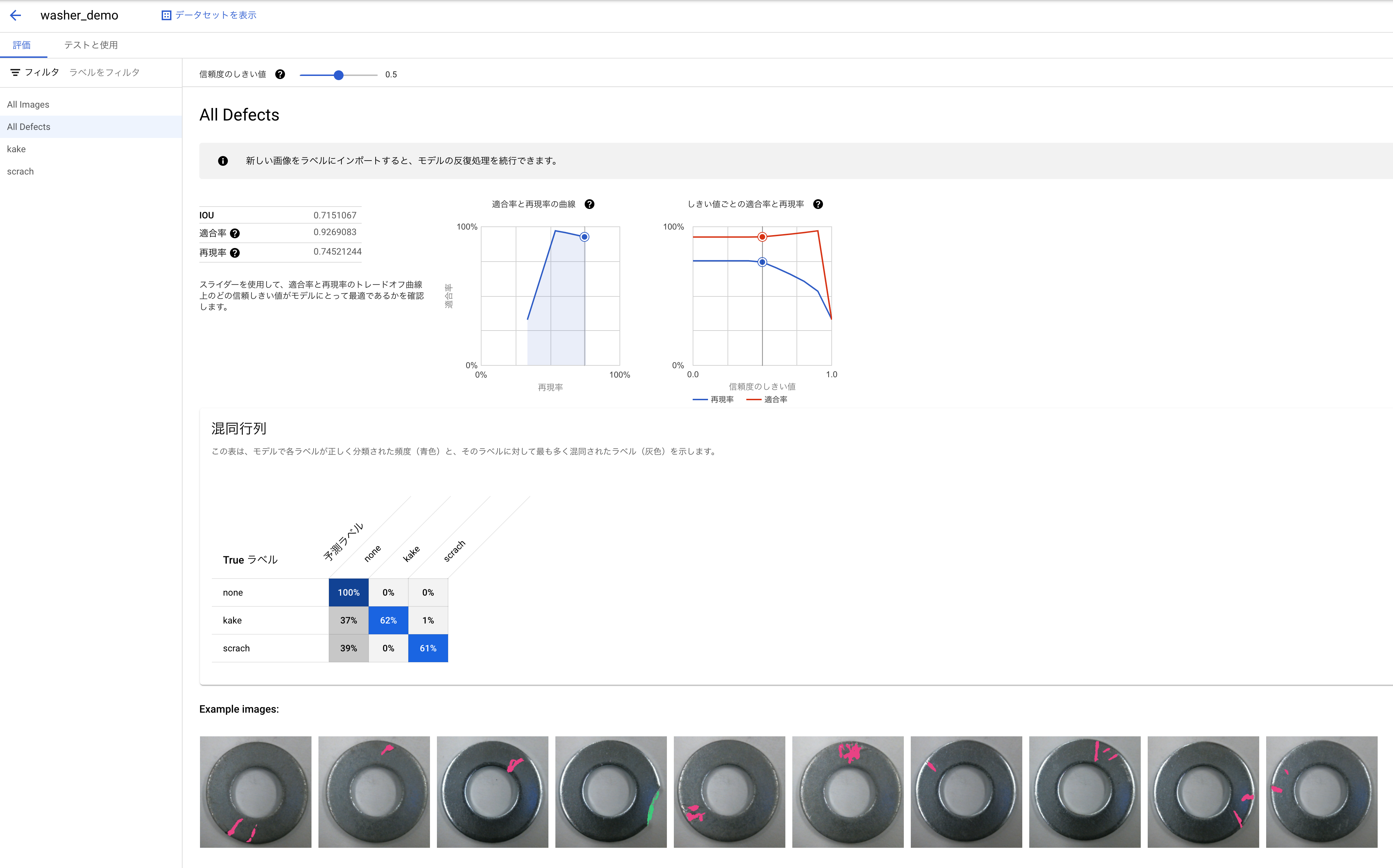Viewport: 1393px width, 868px height.
Task: Select the scrach label in the sidebar
Action: pyautogui.click(x=20, y=171)
